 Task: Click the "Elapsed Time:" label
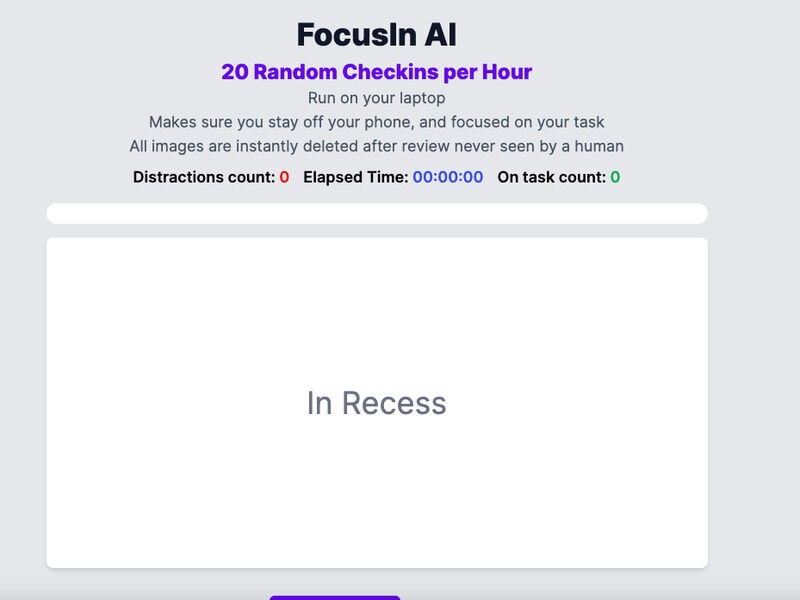point(355,177)
